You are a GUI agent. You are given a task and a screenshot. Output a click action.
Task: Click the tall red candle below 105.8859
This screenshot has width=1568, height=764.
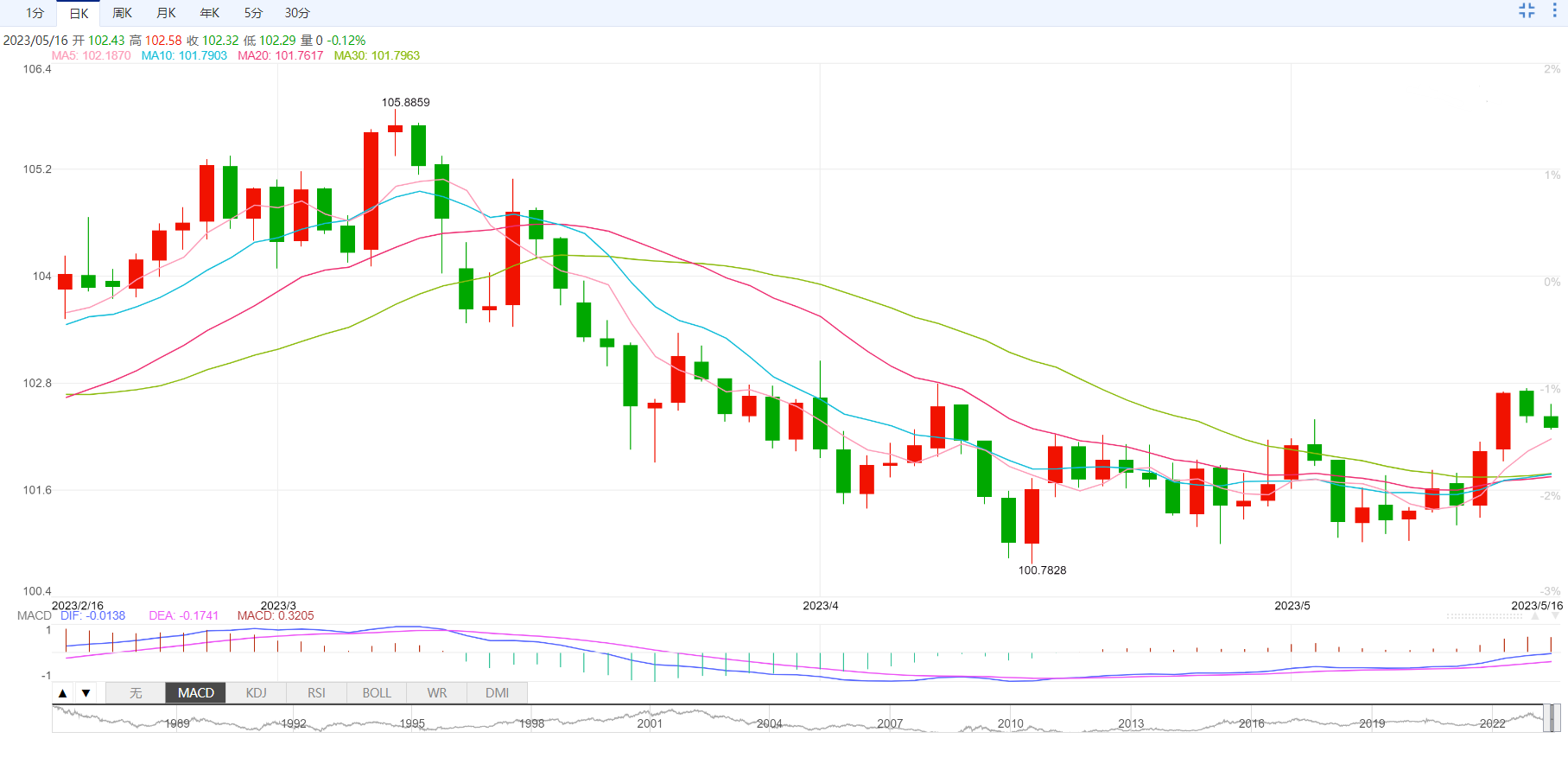point(371,191)
